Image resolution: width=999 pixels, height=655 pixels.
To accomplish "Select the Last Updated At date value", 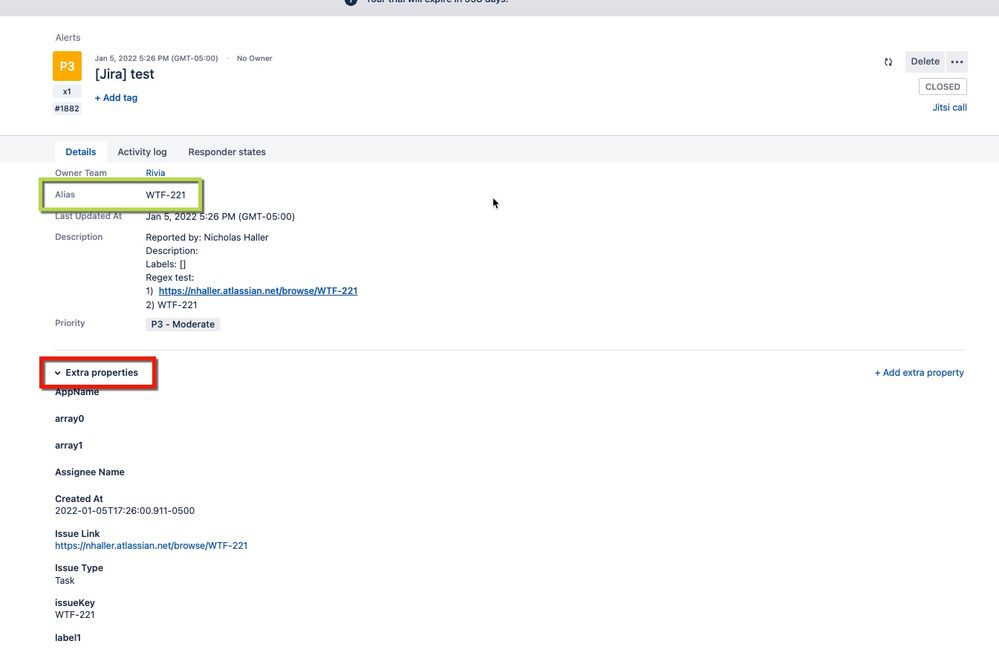I will 220,217.
